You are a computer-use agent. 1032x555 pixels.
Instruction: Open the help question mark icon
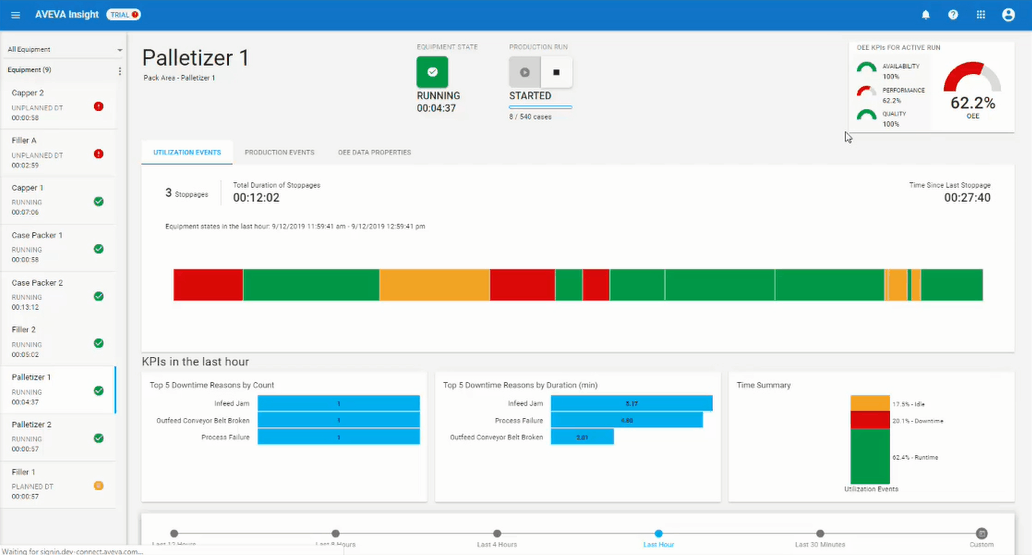(953, 15)
